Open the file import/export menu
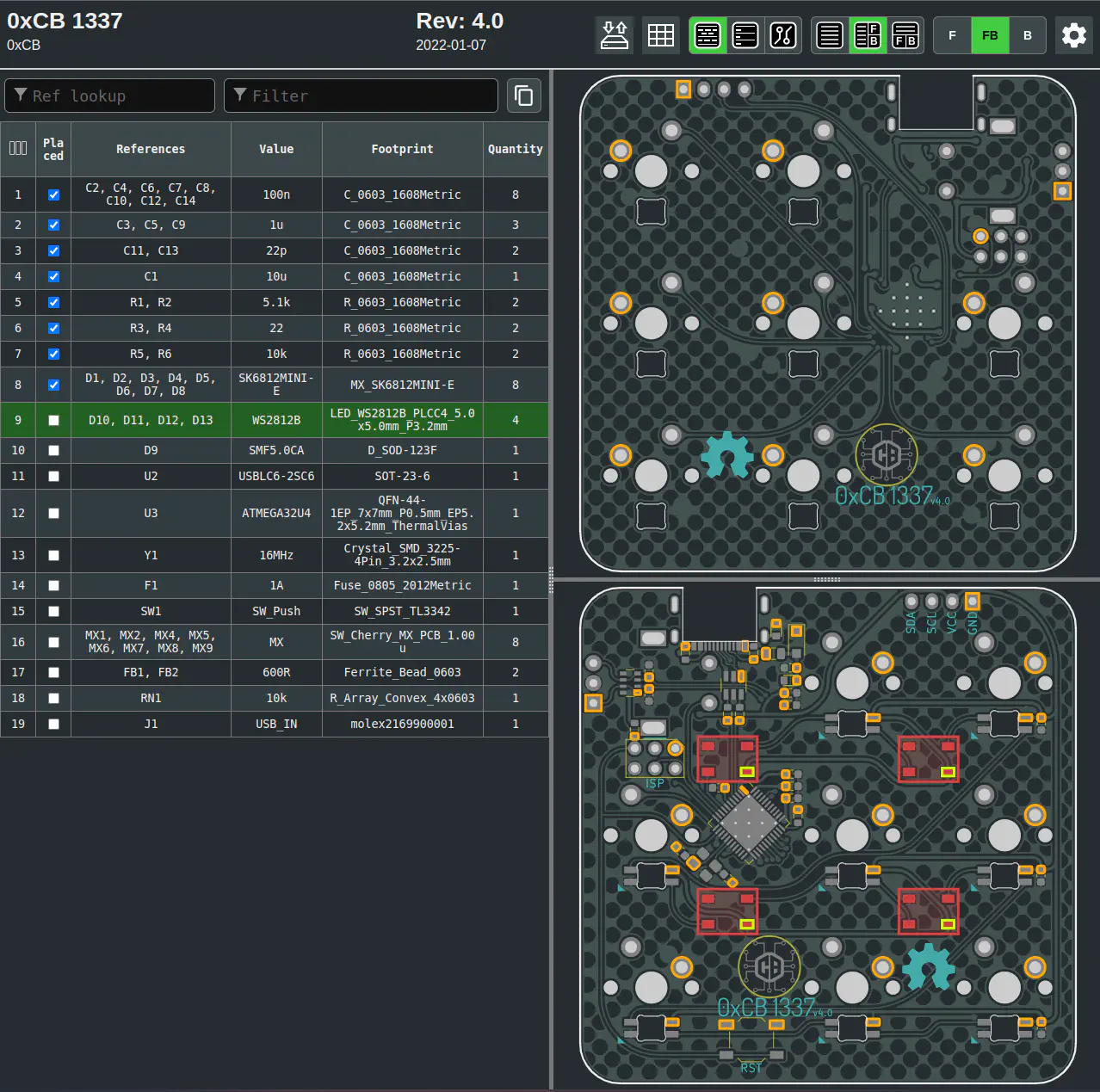This screenshot has height=1092, width=1100. pos(615,35)
